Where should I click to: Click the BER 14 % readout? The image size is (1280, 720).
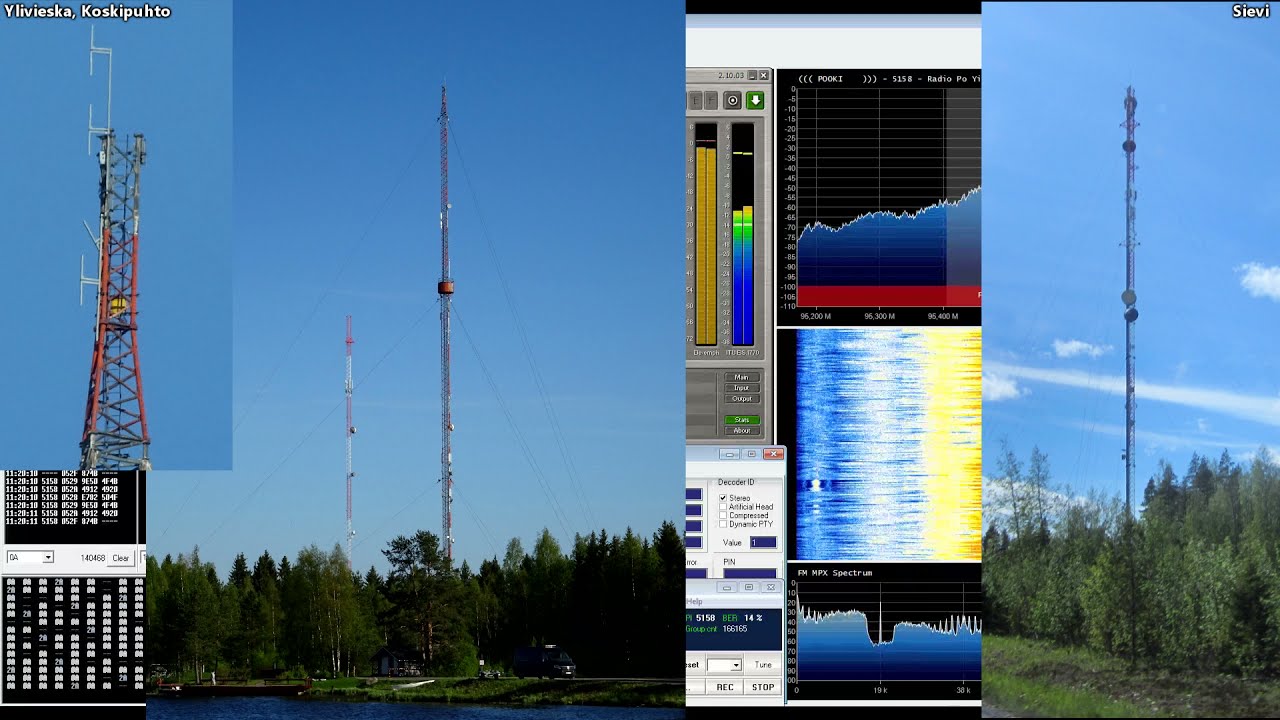click(742, 618)
